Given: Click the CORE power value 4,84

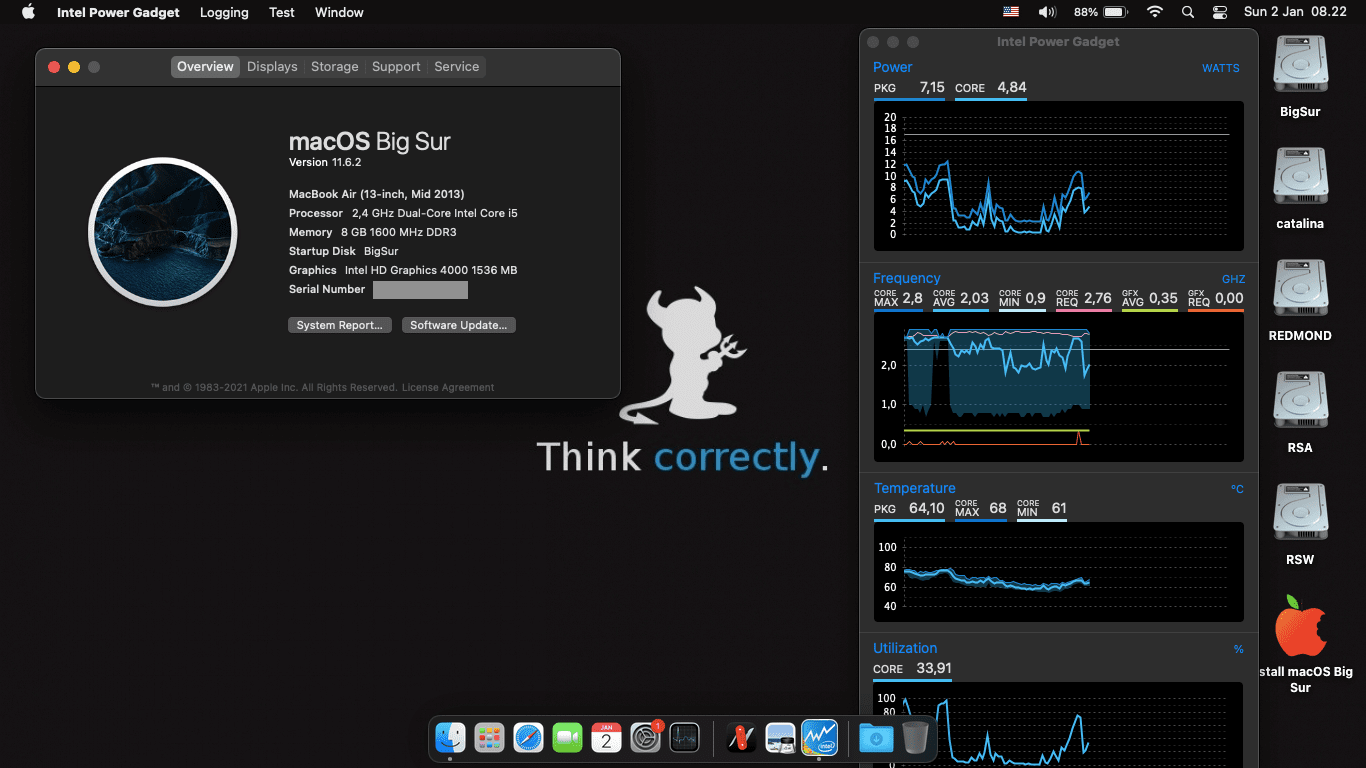Looking at the screenshot, I should click(1011, 88).
